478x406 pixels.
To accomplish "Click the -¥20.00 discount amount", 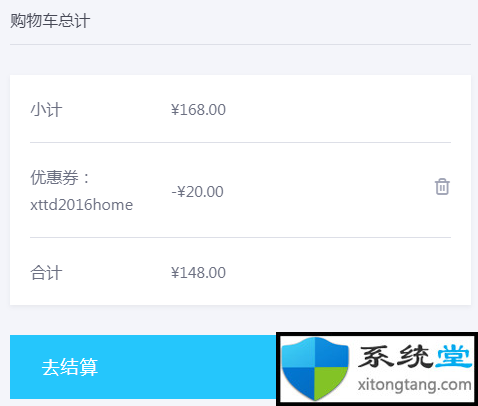I will [x=197, y=192].
